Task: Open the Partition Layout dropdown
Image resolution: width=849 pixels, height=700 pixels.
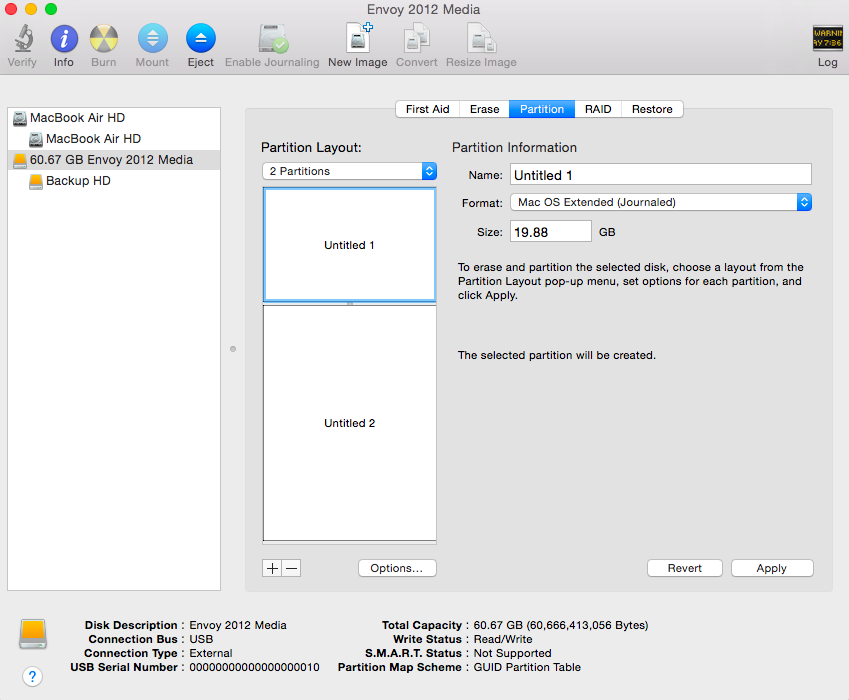Action: tap(349, 171)
